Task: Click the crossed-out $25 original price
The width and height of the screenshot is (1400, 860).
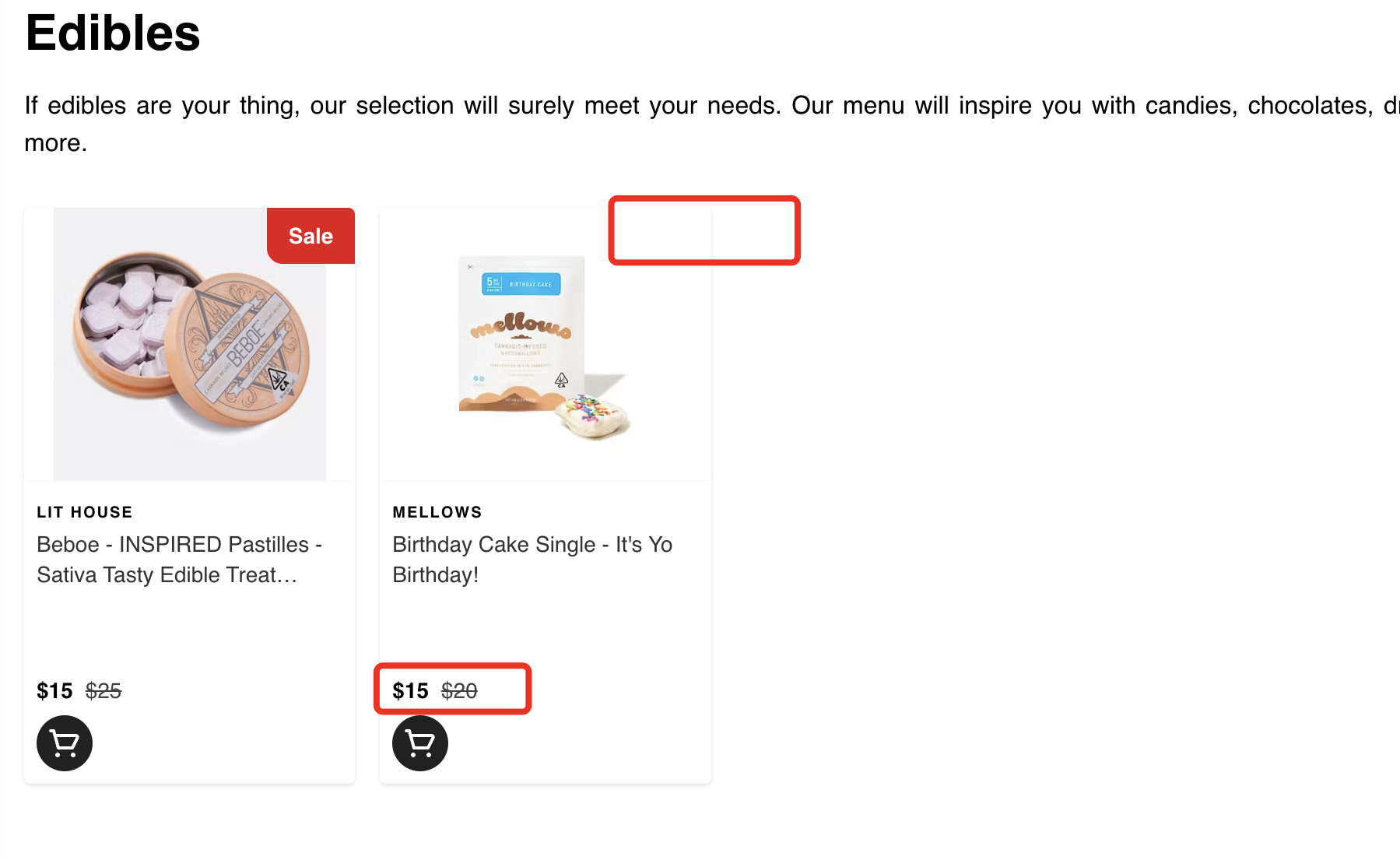Action: (104, 691)
